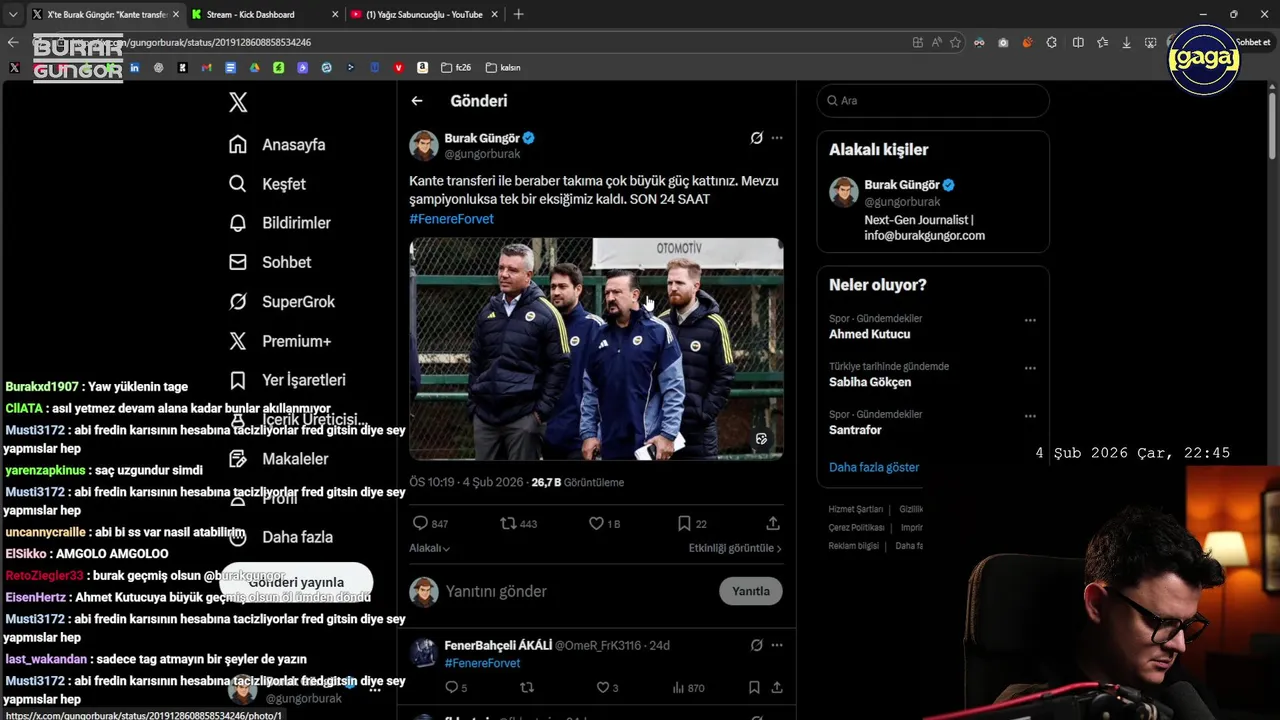1280x720 pixels.
Task: Share Burak Güngör's post
Action: [x=773, y=523]
